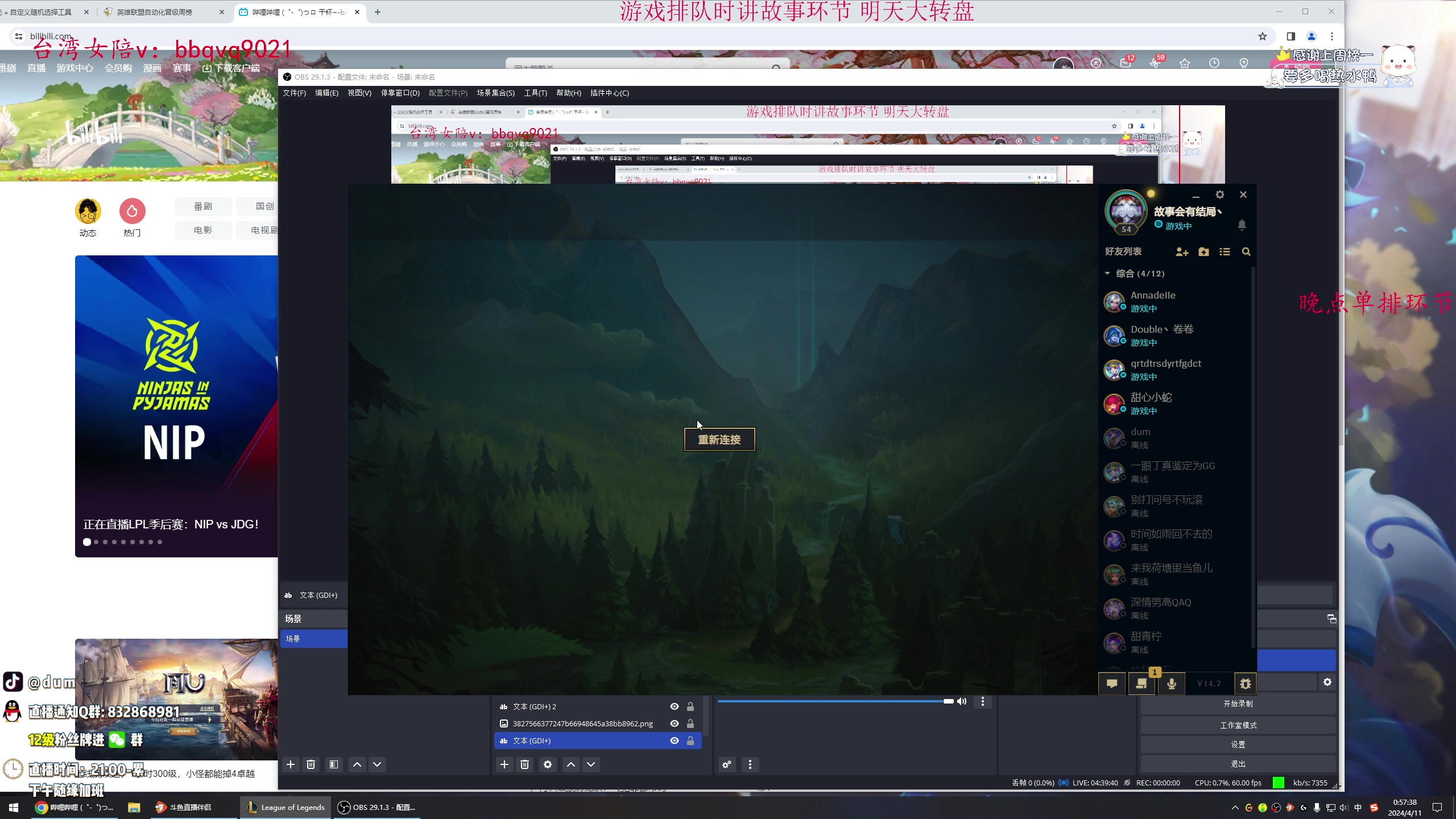Screen dimensions: 1456x819
Task: Open source properties gear icon
Action: coord(548,764)
